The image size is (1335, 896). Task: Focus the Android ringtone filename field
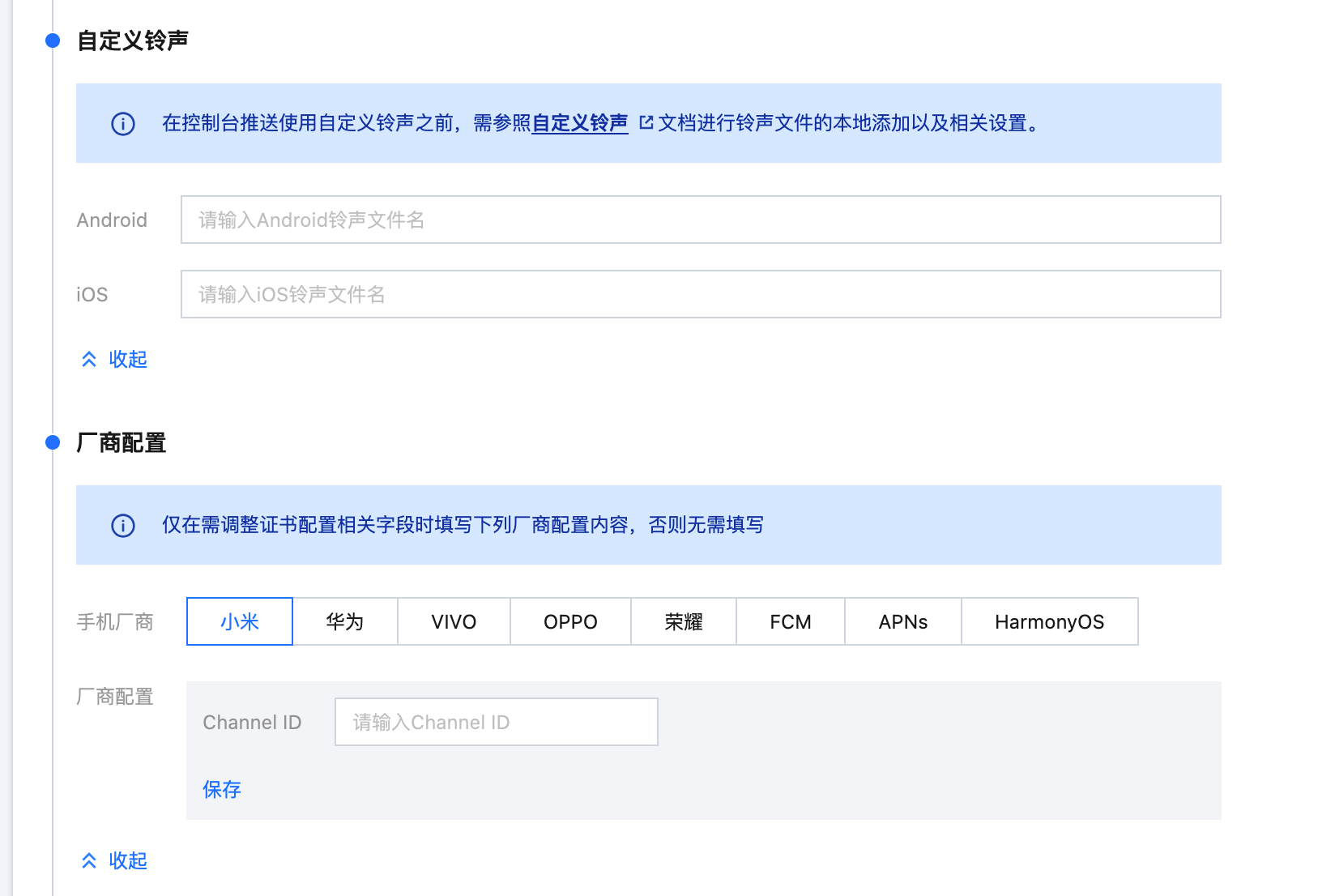click(700, 220)
